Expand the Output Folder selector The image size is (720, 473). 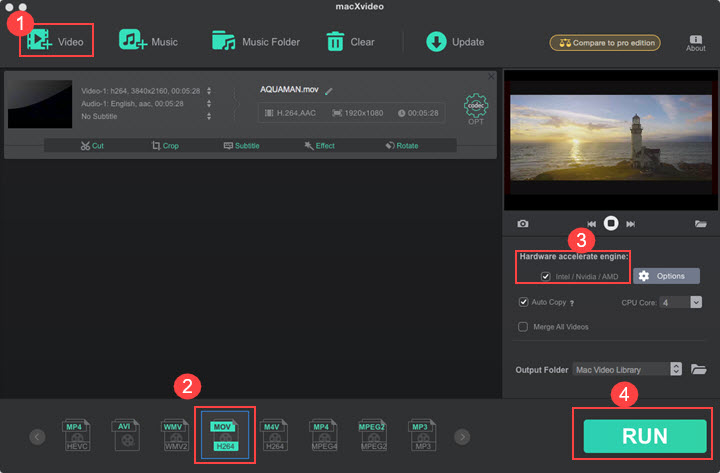(x=676, y=369)
